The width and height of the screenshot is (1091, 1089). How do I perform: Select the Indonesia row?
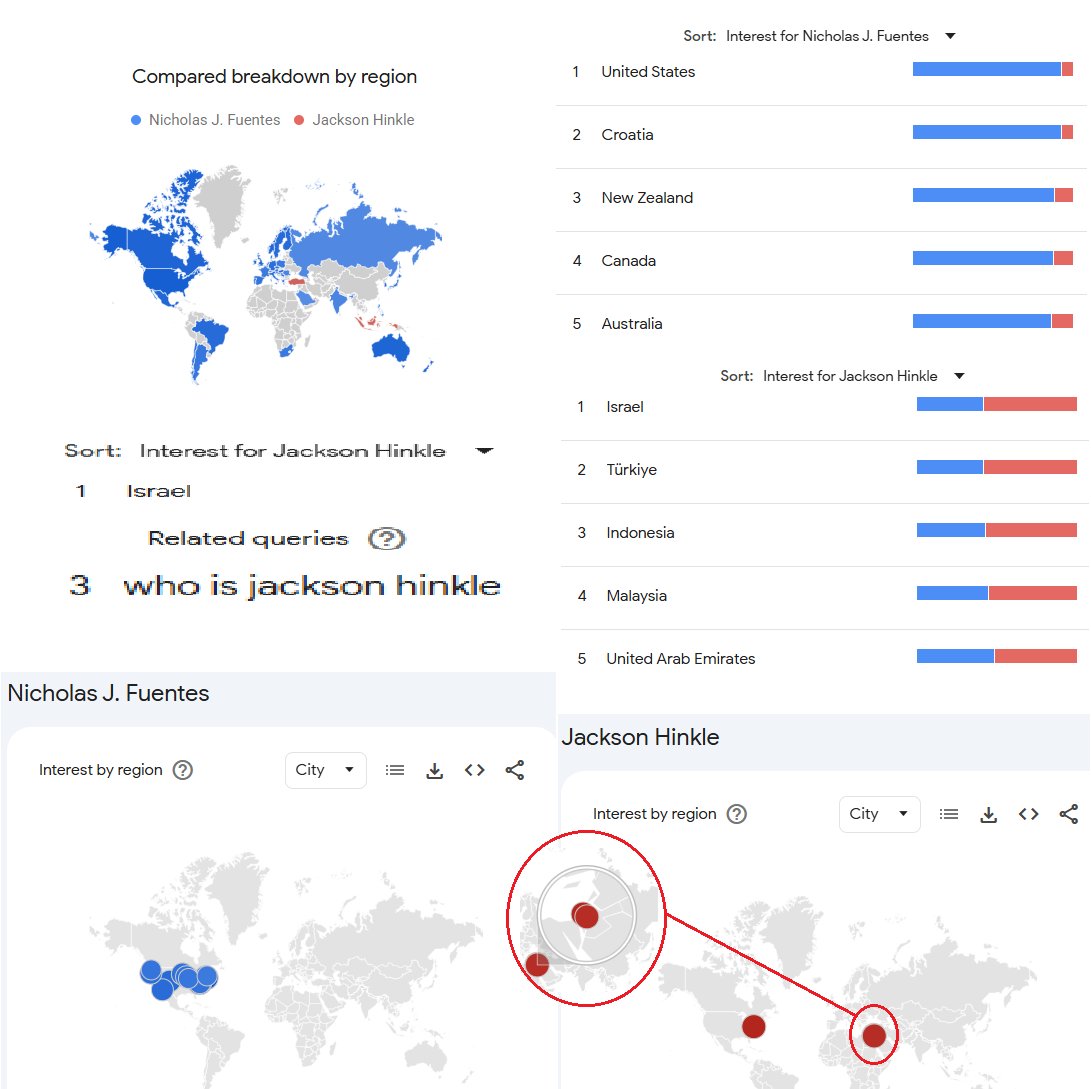tap(825, 533)
